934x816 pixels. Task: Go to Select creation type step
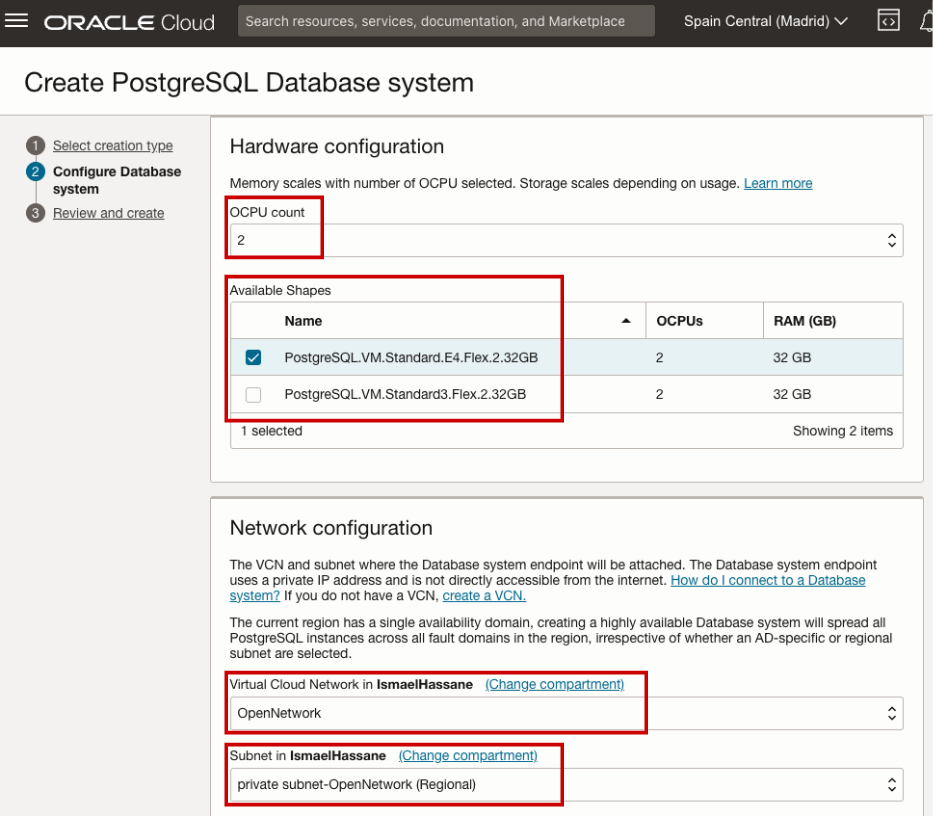(x=113, y=146)
